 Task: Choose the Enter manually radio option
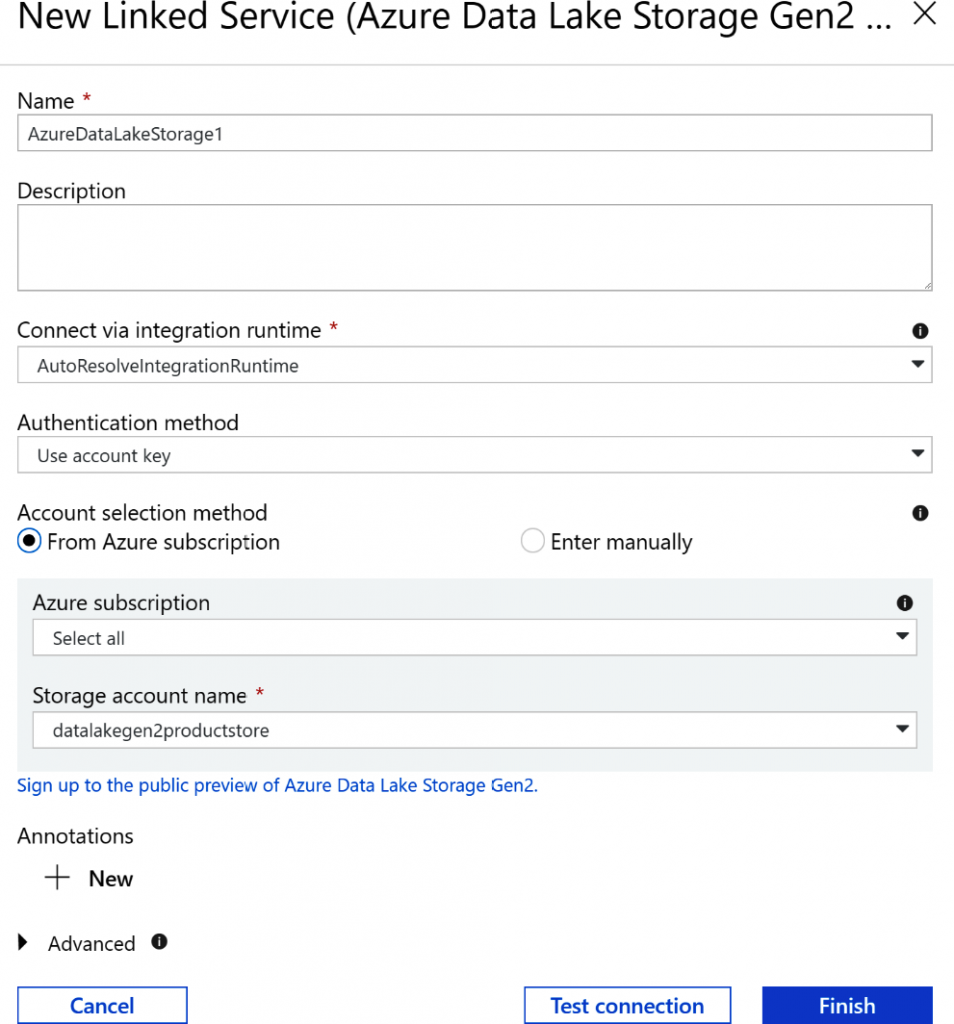click(532, 542)
